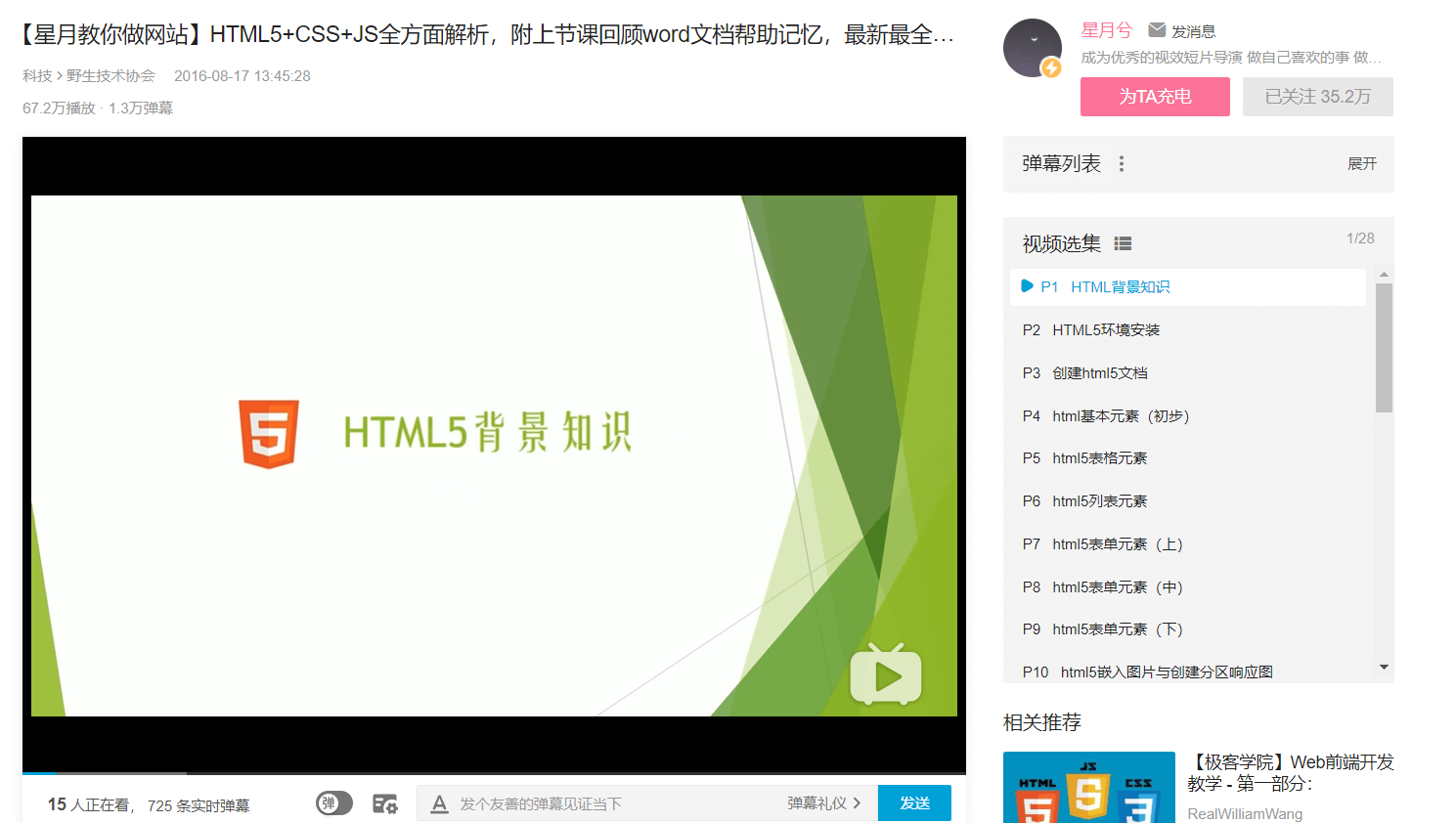Image resolution: width=1456 pixels, height=823 pixels.
Task: Click the 发消息 envelope icon
Action: pyautogui.click(x=1157, y=30)
